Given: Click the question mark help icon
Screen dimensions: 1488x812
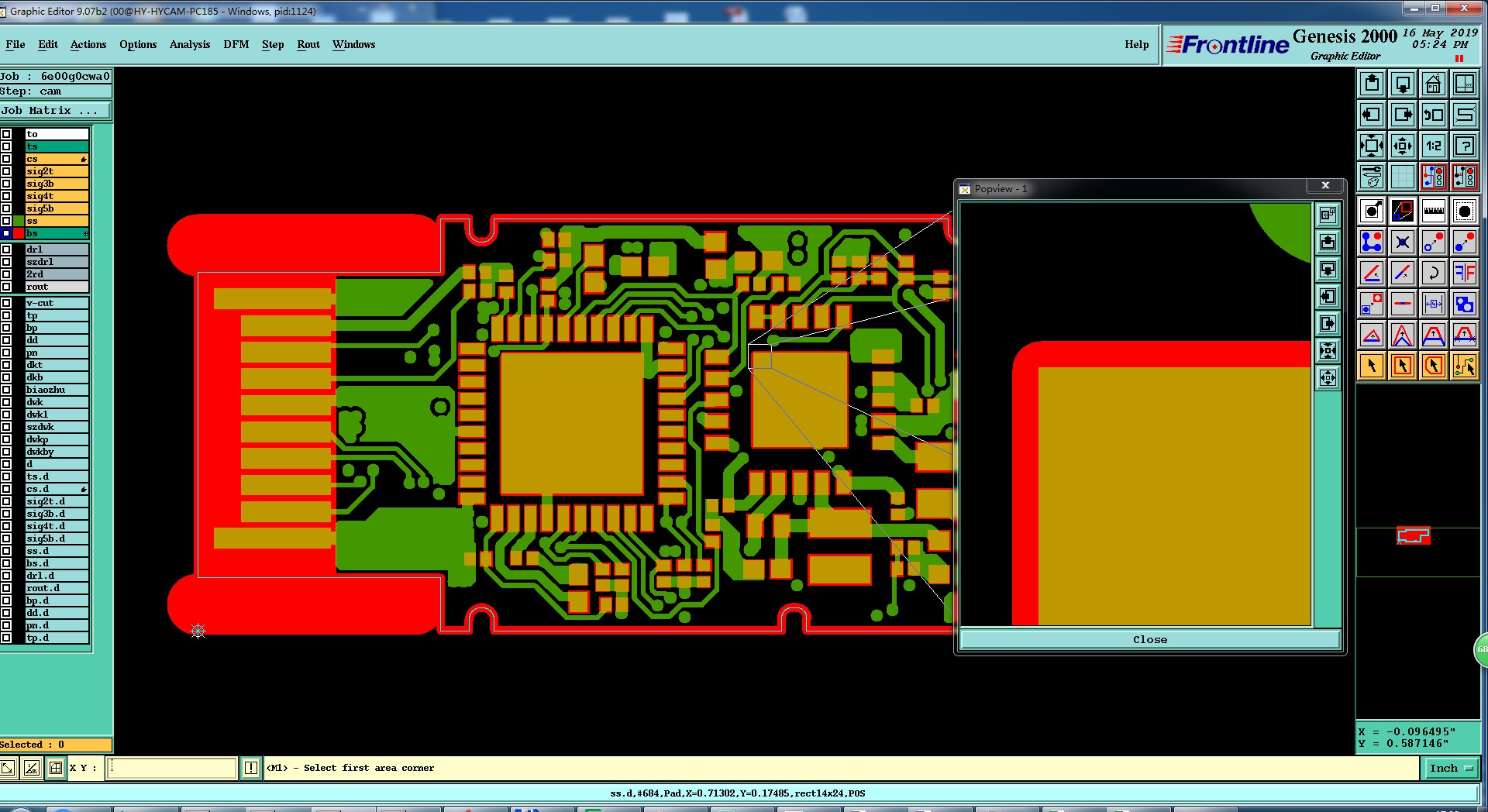Looking at the screenshot, I should click(x=1465, y=146).
